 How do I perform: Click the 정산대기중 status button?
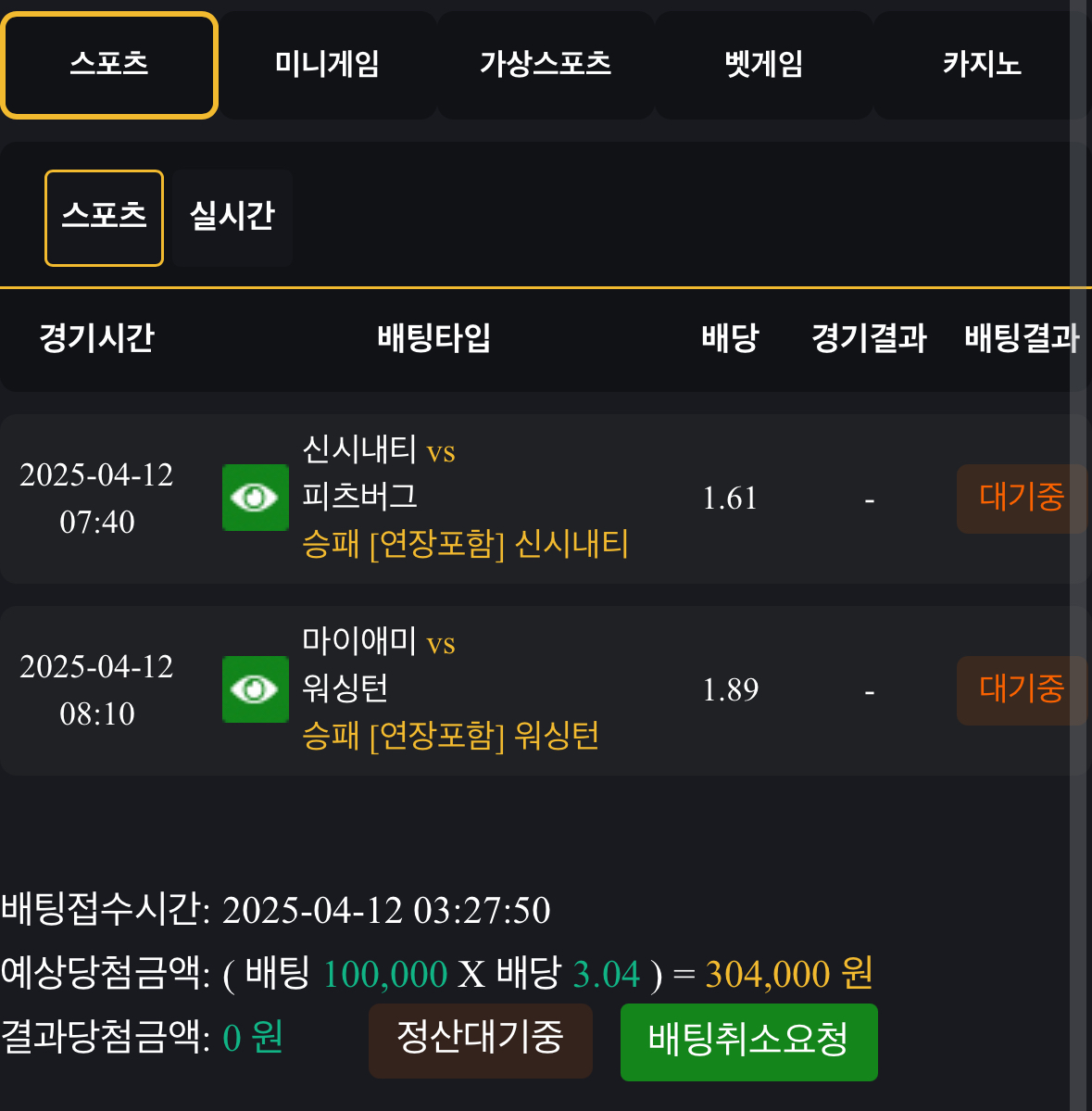click(480, 1040)
